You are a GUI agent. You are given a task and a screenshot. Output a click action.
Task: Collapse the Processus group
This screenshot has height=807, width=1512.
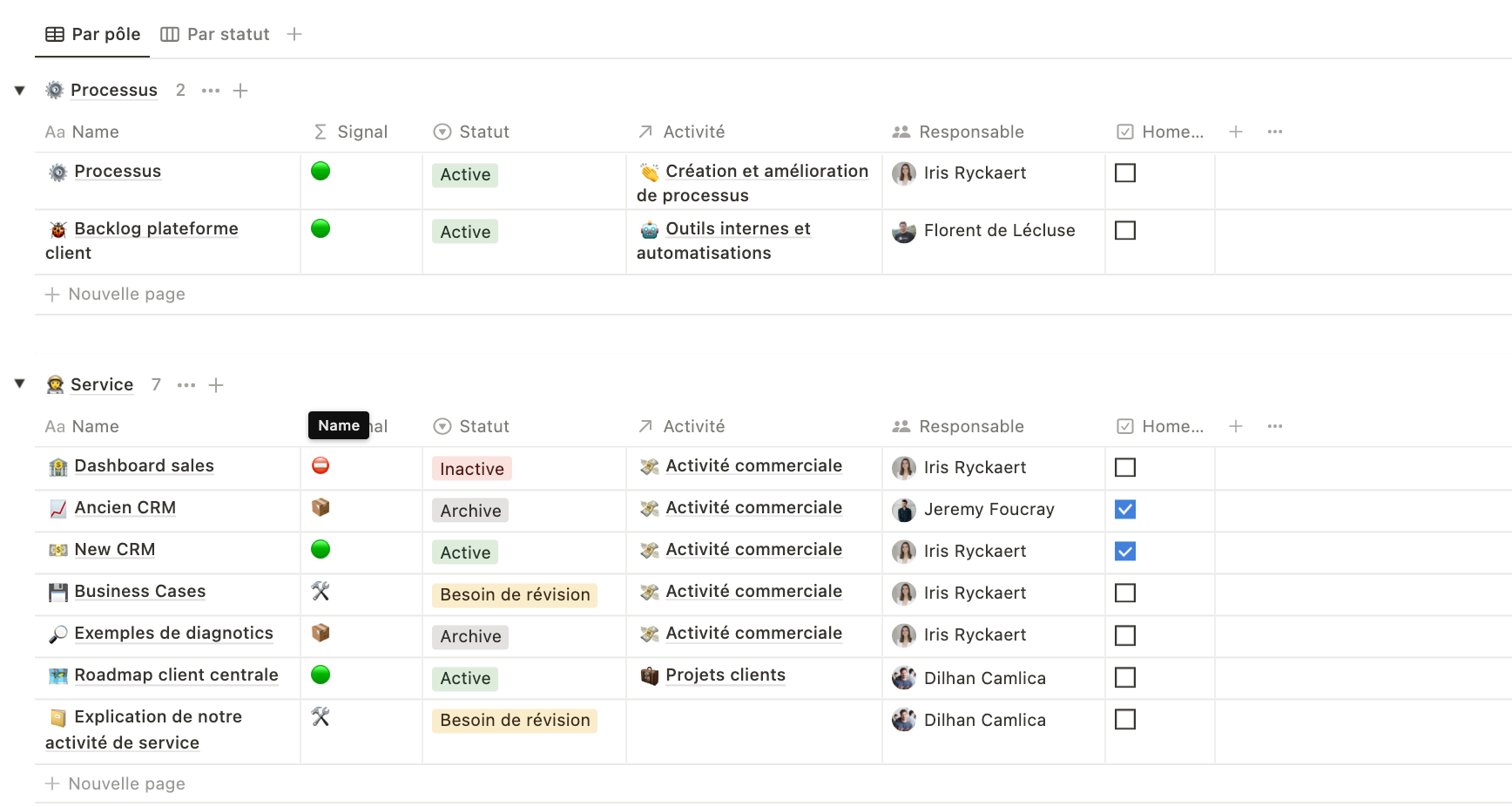click(x=20, y=91)
